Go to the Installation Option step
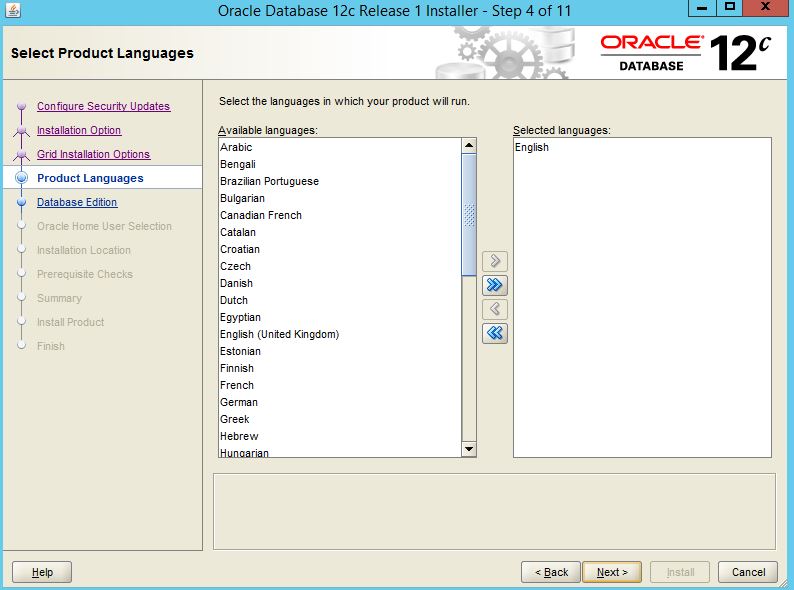Viewport: 794px width, 590px height. tap(78, 130)
